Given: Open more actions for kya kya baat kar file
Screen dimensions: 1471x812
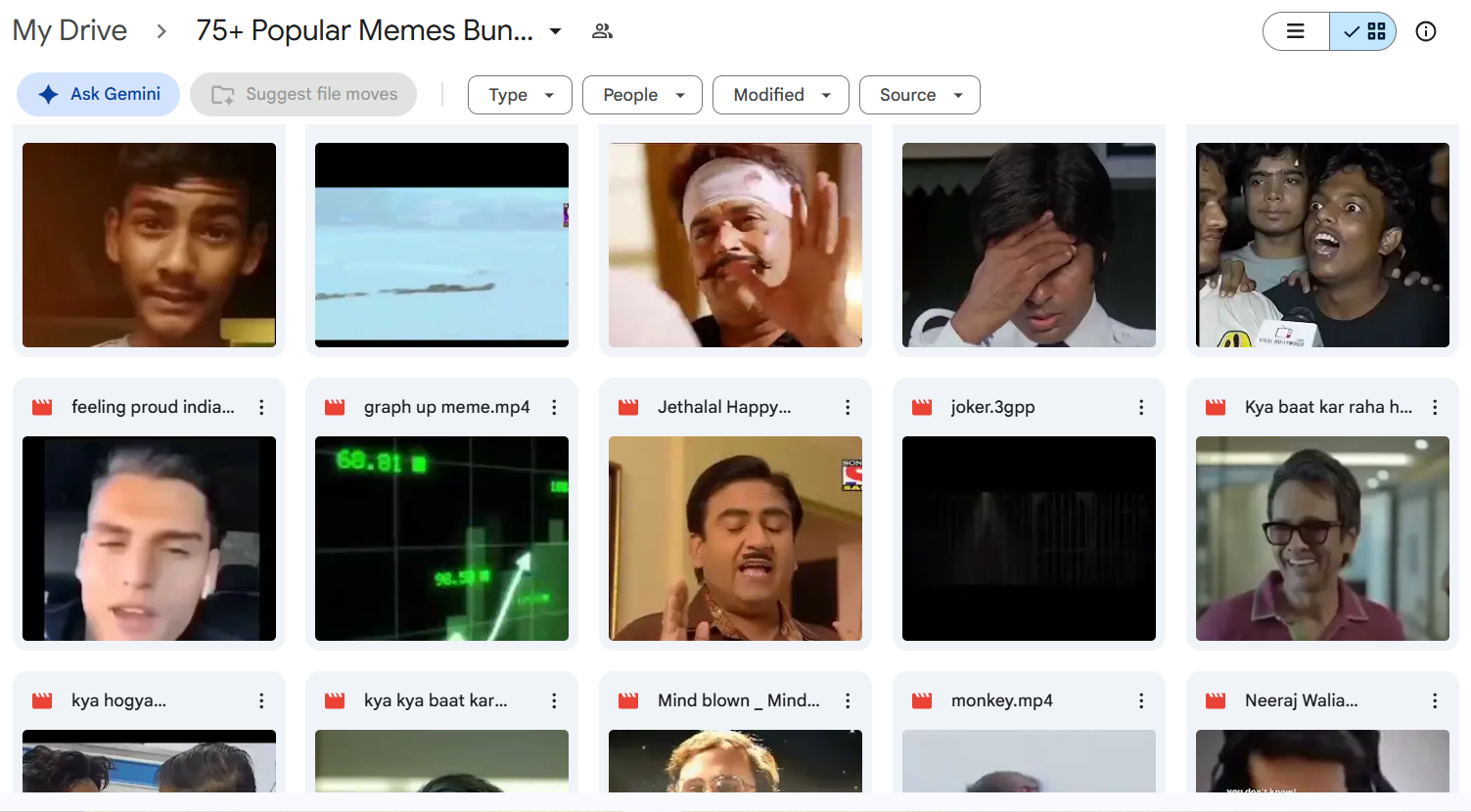Looking at the screenshot, I should pos(554,700).
